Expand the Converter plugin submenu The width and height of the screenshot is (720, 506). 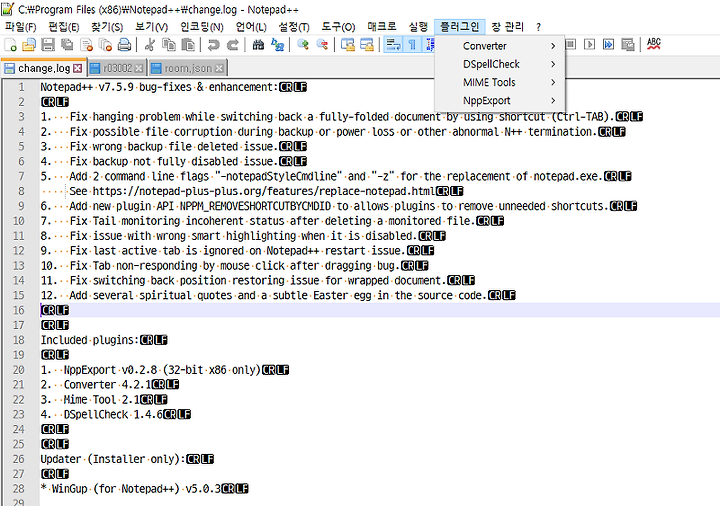(x=500, y=46)
